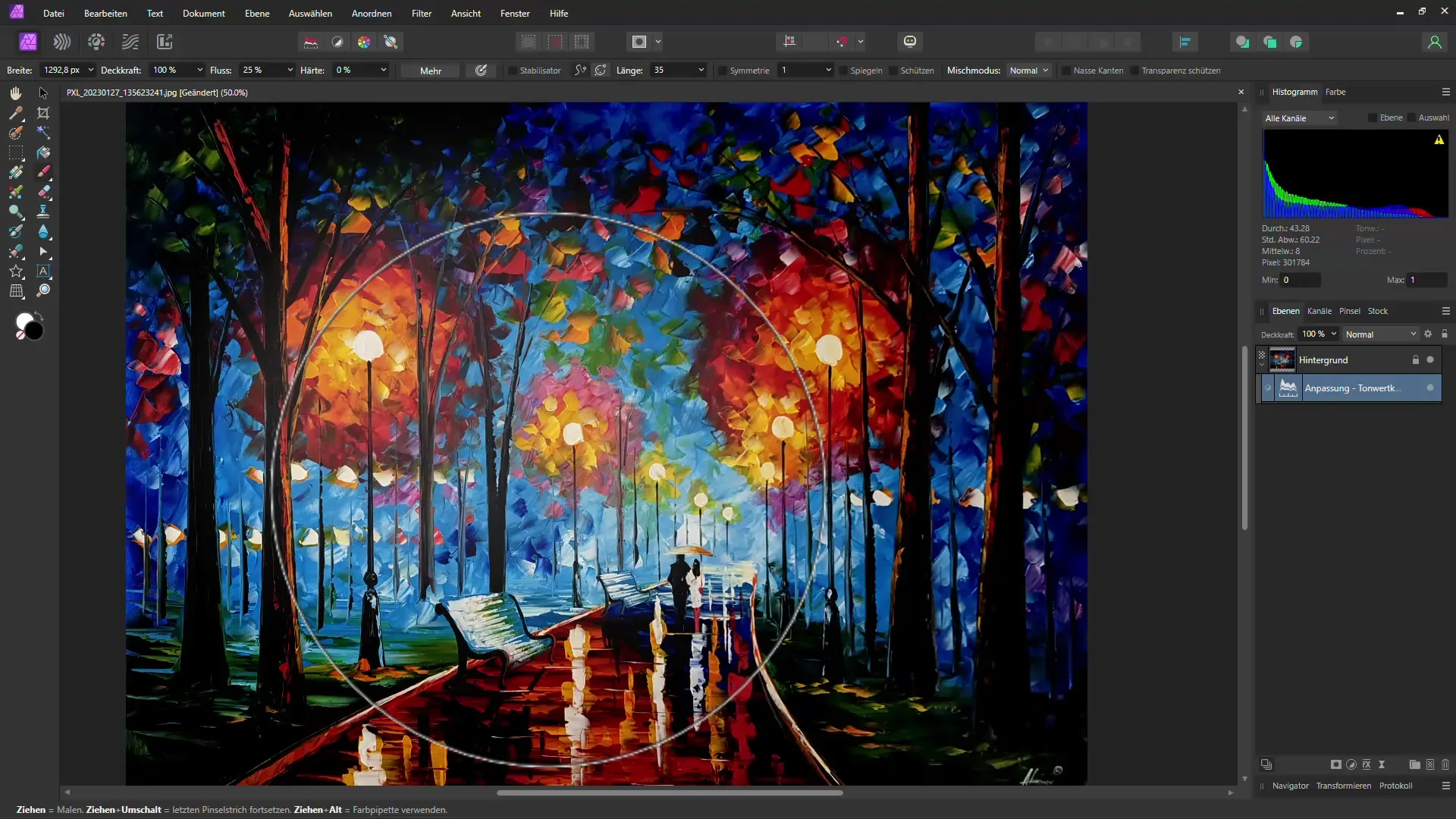1456x819 pixels.
Task: Open the Fluss flow dropdown
Action: pos(290,70)
